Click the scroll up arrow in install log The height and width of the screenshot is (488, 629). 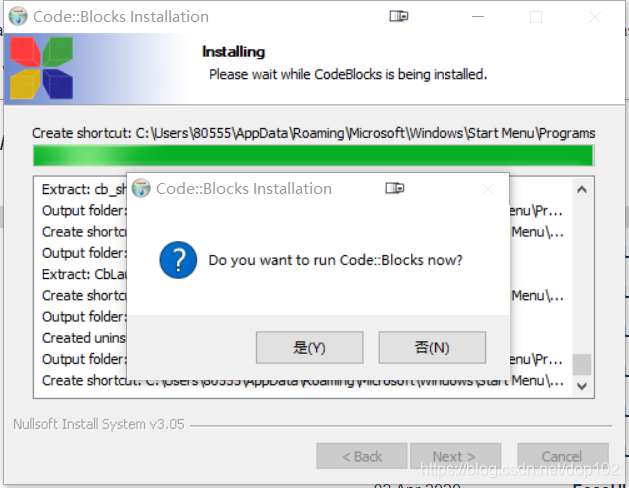point(582,189)
